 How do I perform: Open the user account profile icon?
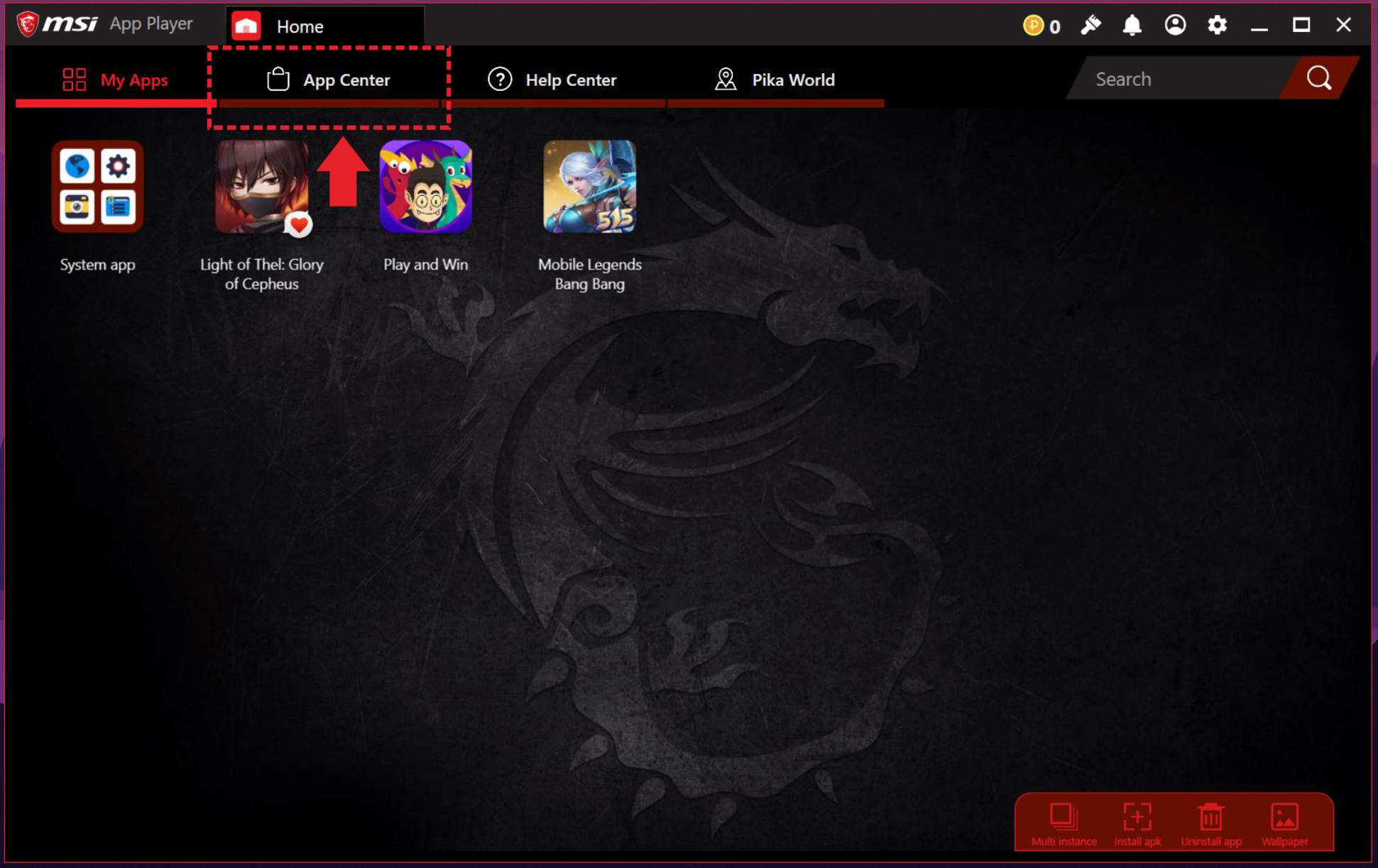coord(1175,26)
